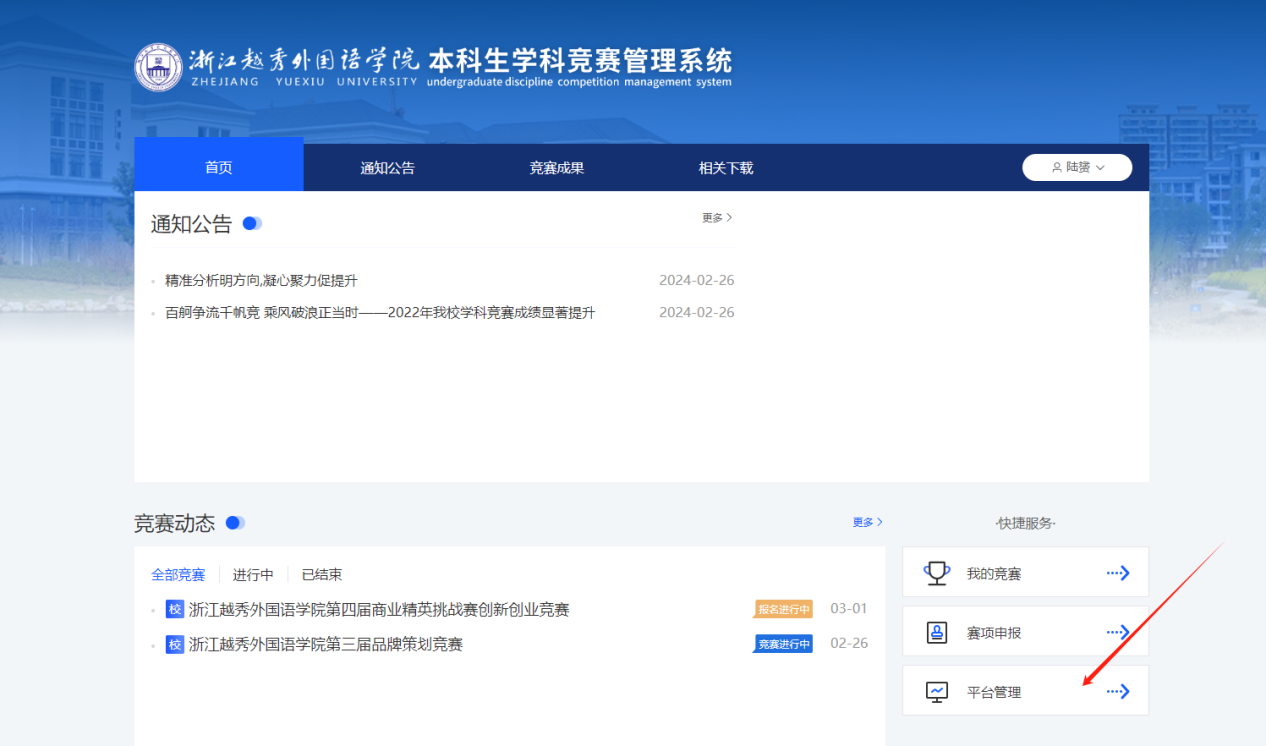Click 更多 in the 通知公告 section
1266x746 pixels.
pyautogui.click(x=717, y=218)
